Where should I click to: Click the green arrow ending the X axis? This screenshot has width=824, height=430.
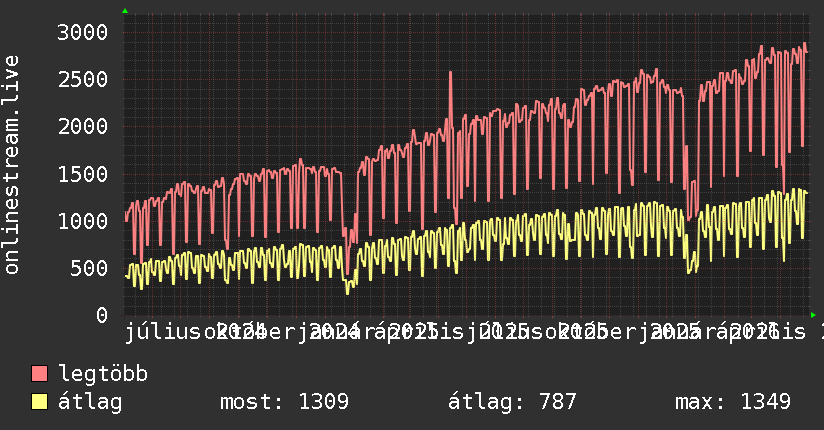point(813,315)
